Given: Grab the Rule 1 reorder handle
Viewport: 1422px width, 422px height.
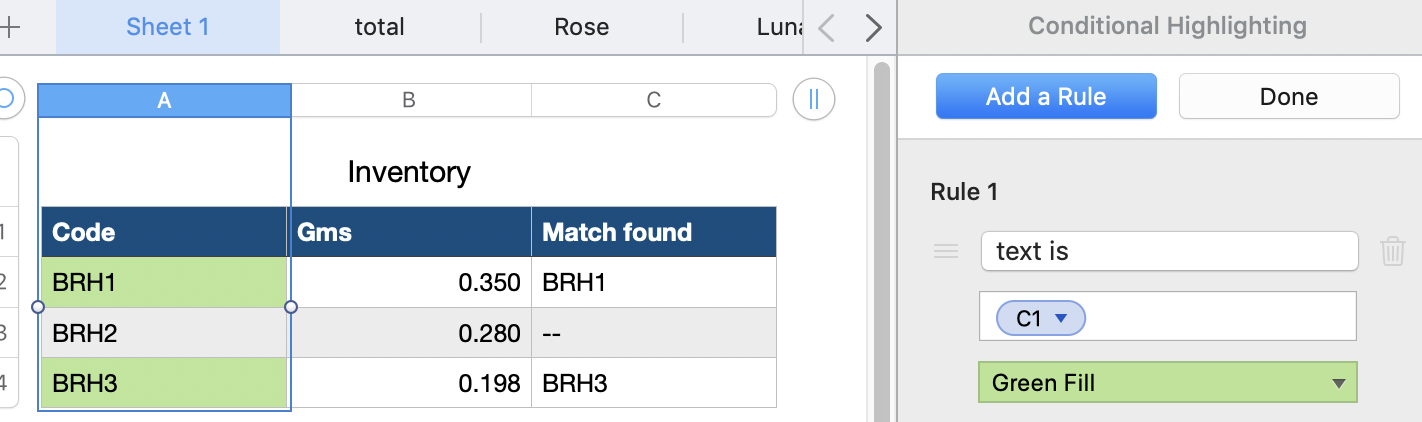Looking at the screenshot, I should point(946,251).
